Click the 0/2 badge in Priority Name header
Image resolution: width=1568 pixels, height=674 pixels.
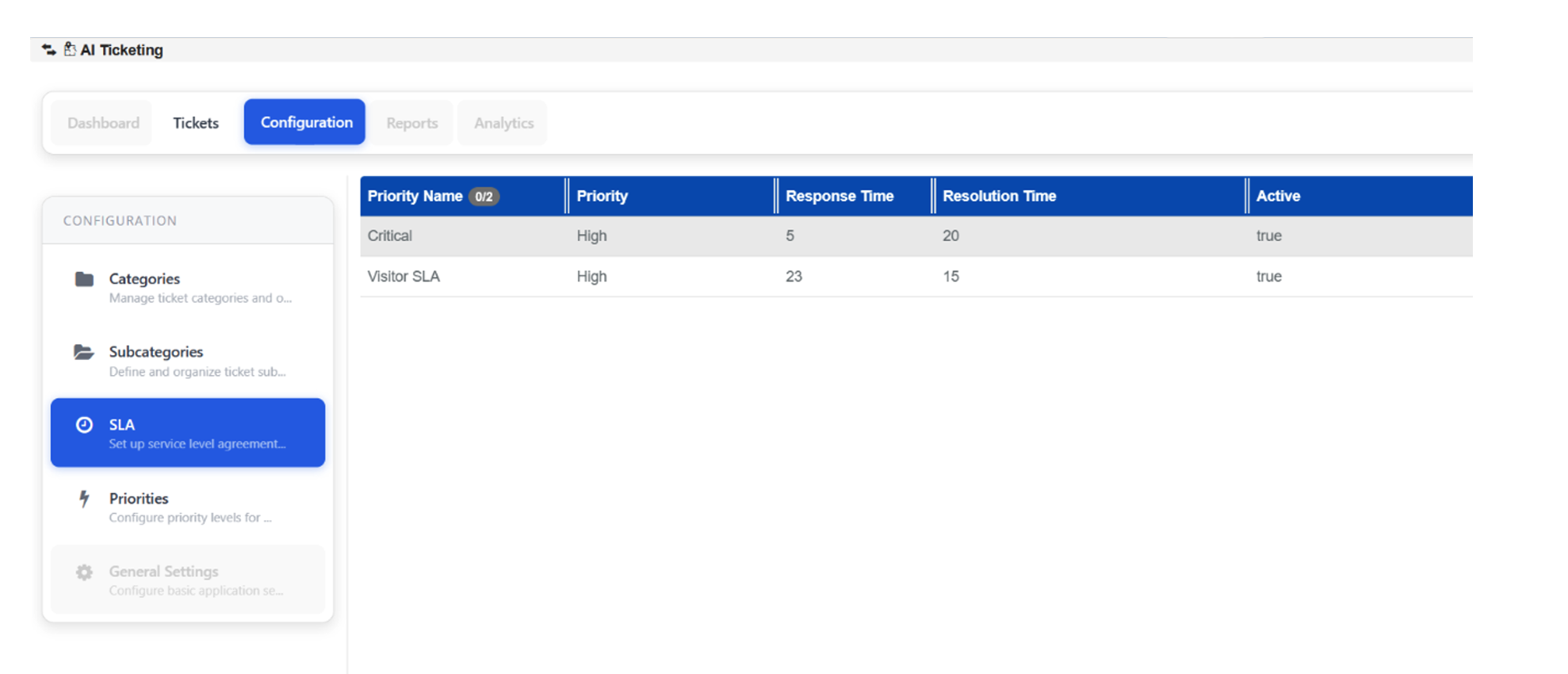(484, 197)
